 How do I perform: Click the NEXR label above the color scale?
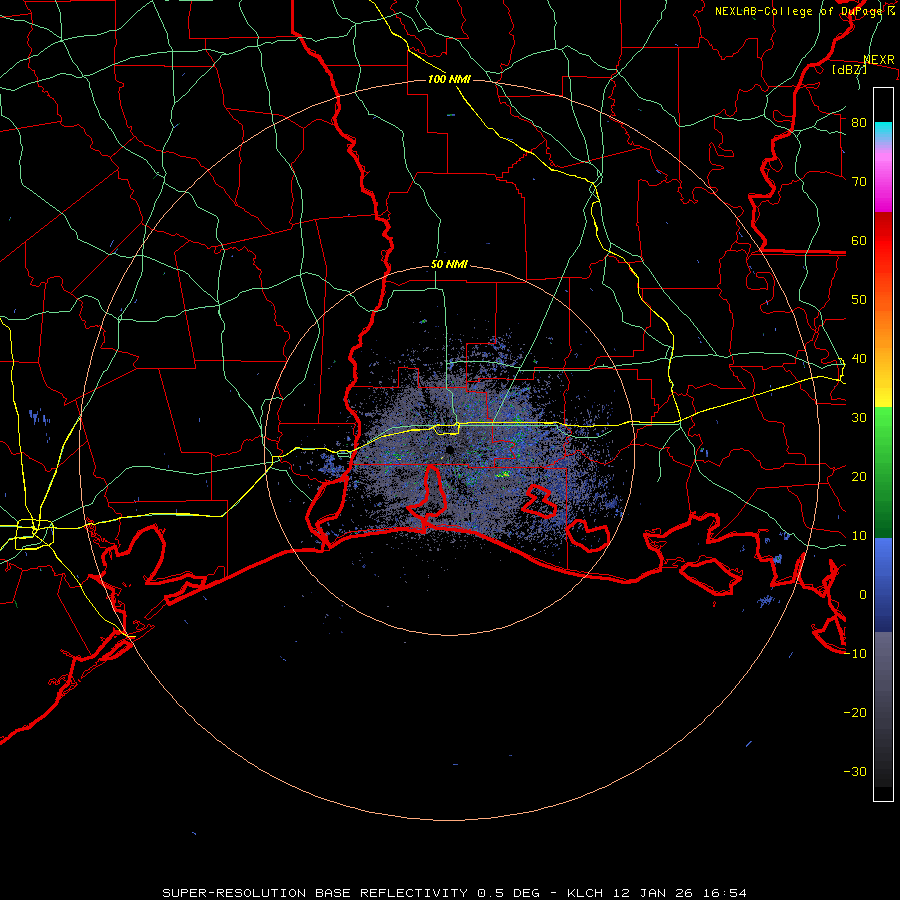pos(879,60)
